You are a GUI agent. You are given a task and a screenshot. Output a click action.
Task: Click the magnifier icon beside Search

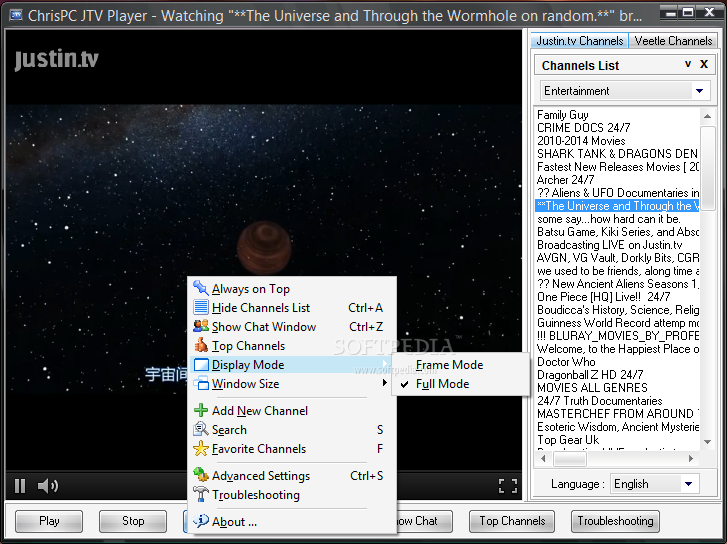tap(201, 429)
